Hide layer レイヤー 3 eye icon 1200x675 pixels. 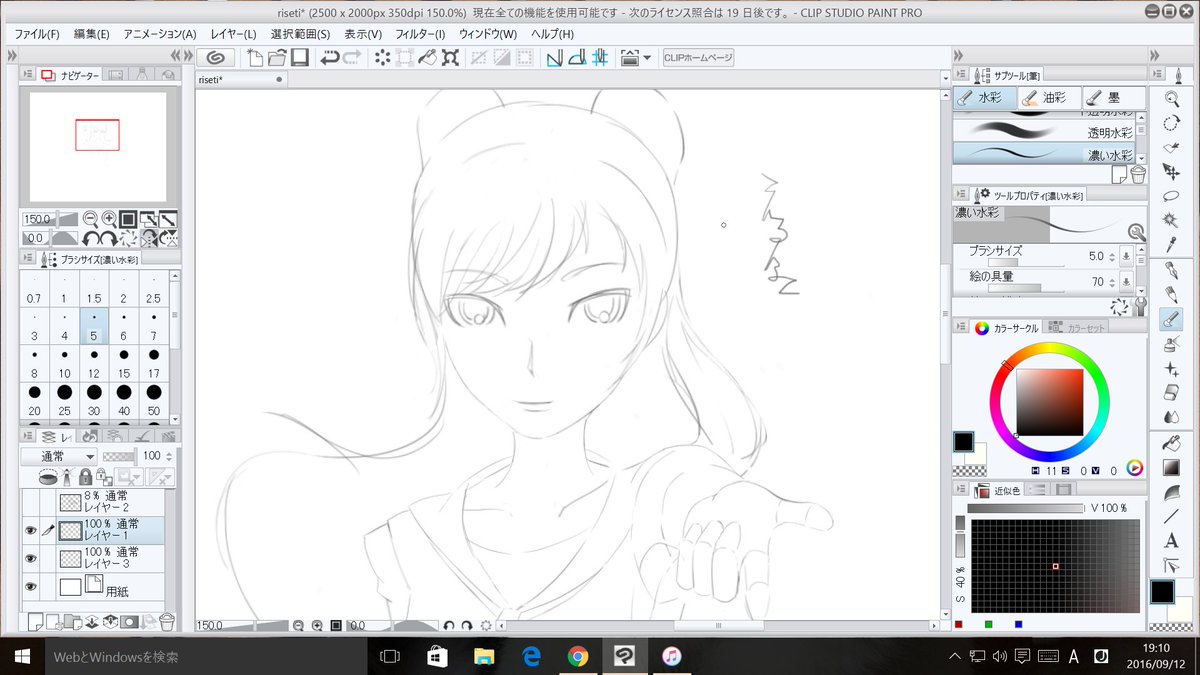tap(30, 558)
